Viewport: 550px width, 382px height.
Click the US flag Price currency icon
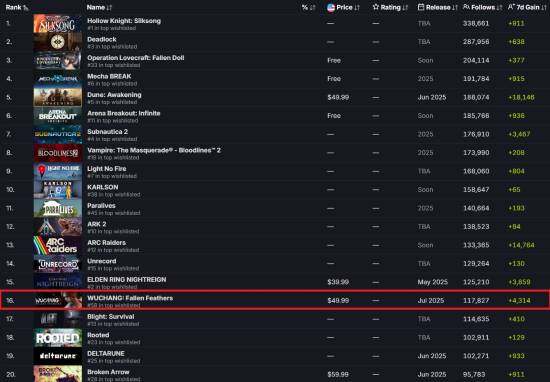point(330,7)
